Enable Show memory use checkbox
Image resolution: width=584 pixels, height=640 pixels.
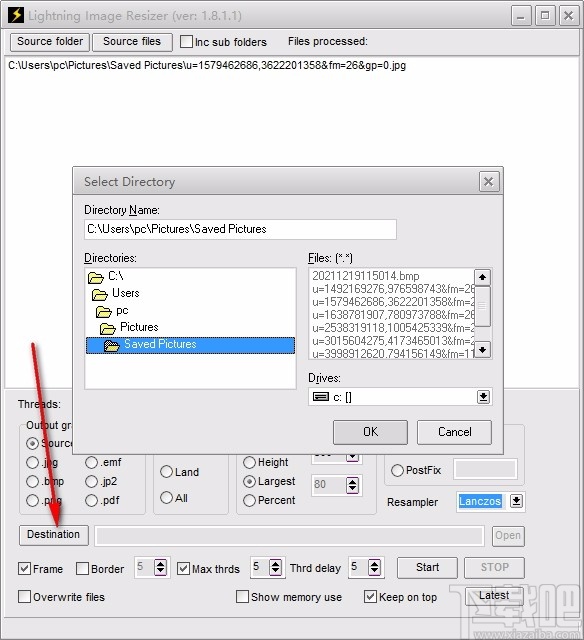(x=242, y=597)
